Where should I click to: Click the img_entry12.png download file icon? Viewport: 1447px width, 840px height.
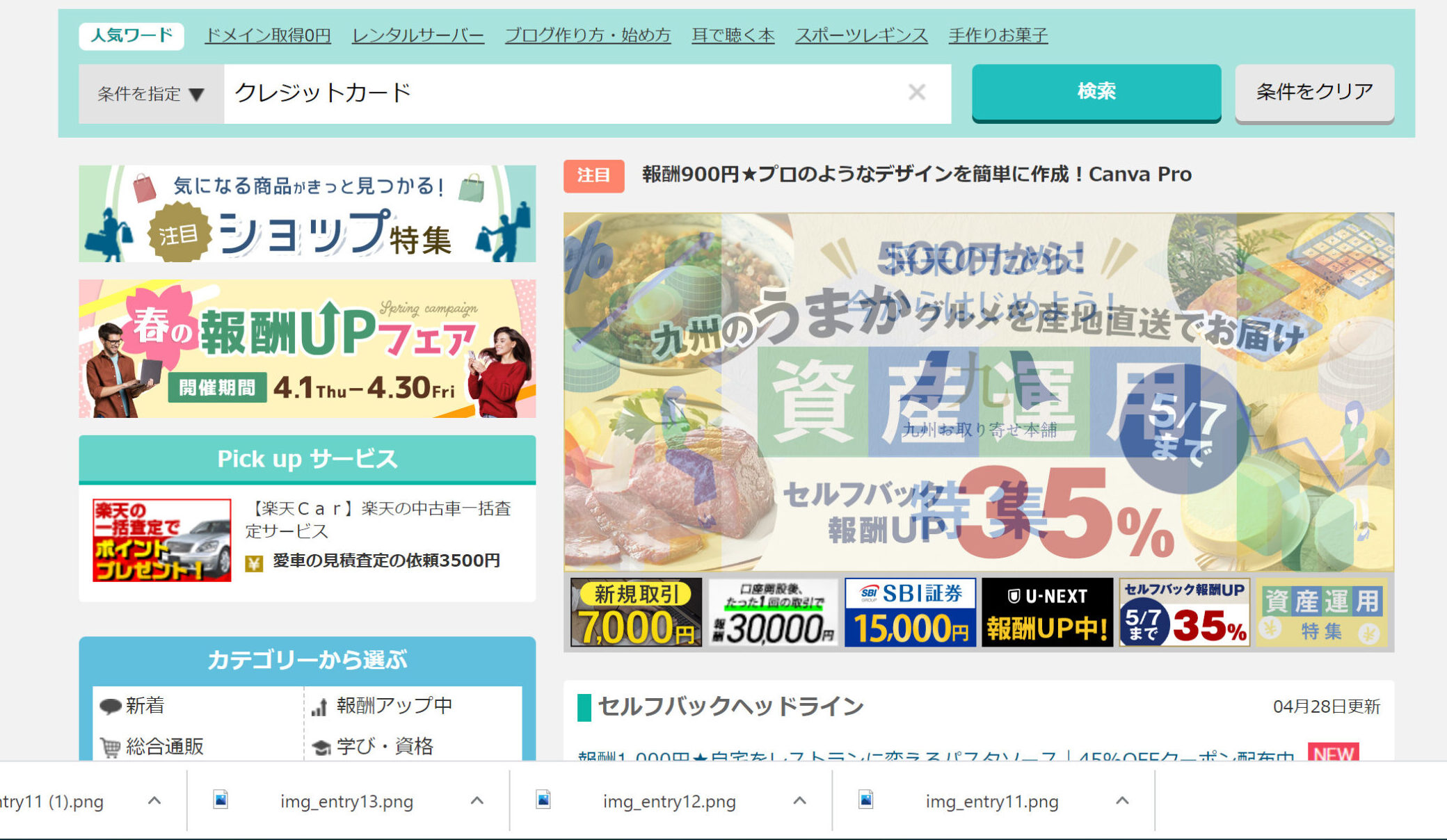point(543,800)
